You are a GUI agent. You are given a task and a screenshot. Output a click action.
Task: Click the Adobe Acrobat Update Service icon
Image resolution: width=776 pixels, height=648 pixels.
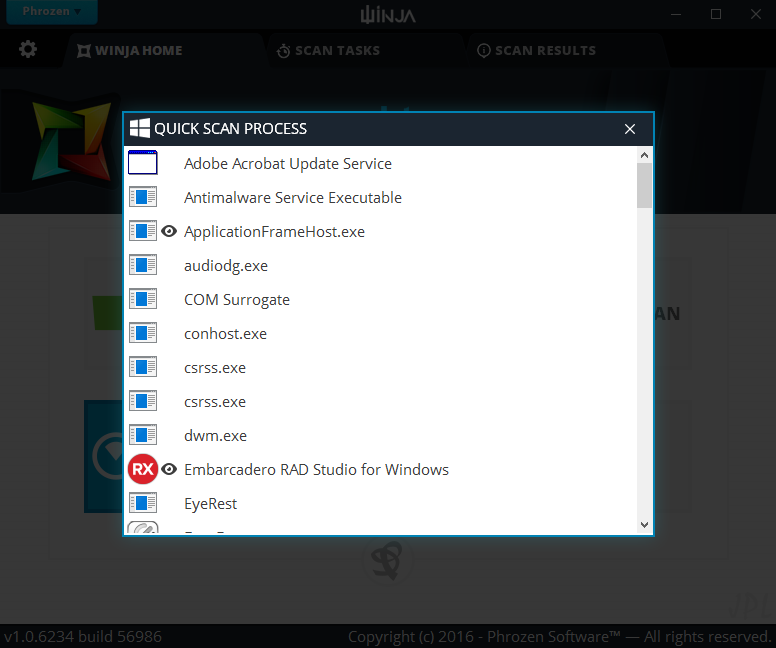(x=143, y=163)
